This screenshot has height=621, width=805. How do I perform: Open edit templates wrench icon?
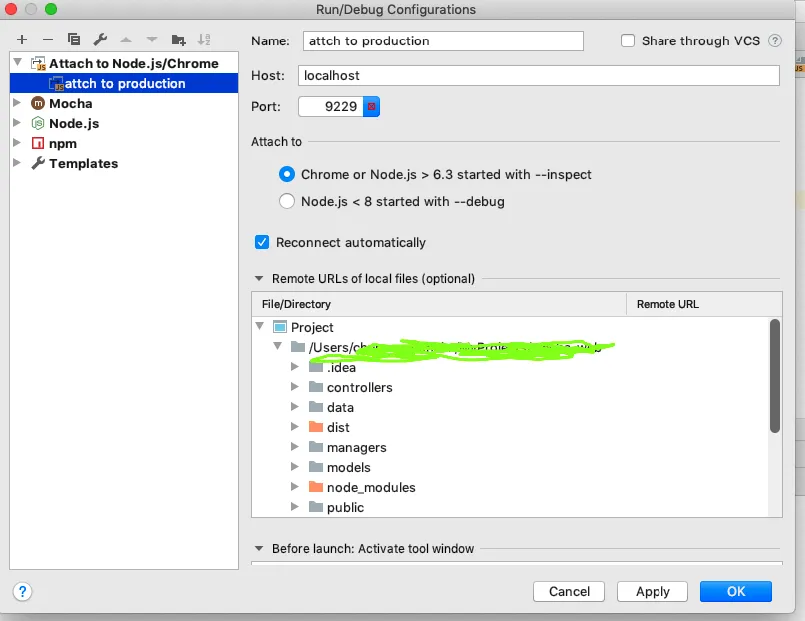coord(100,40)
